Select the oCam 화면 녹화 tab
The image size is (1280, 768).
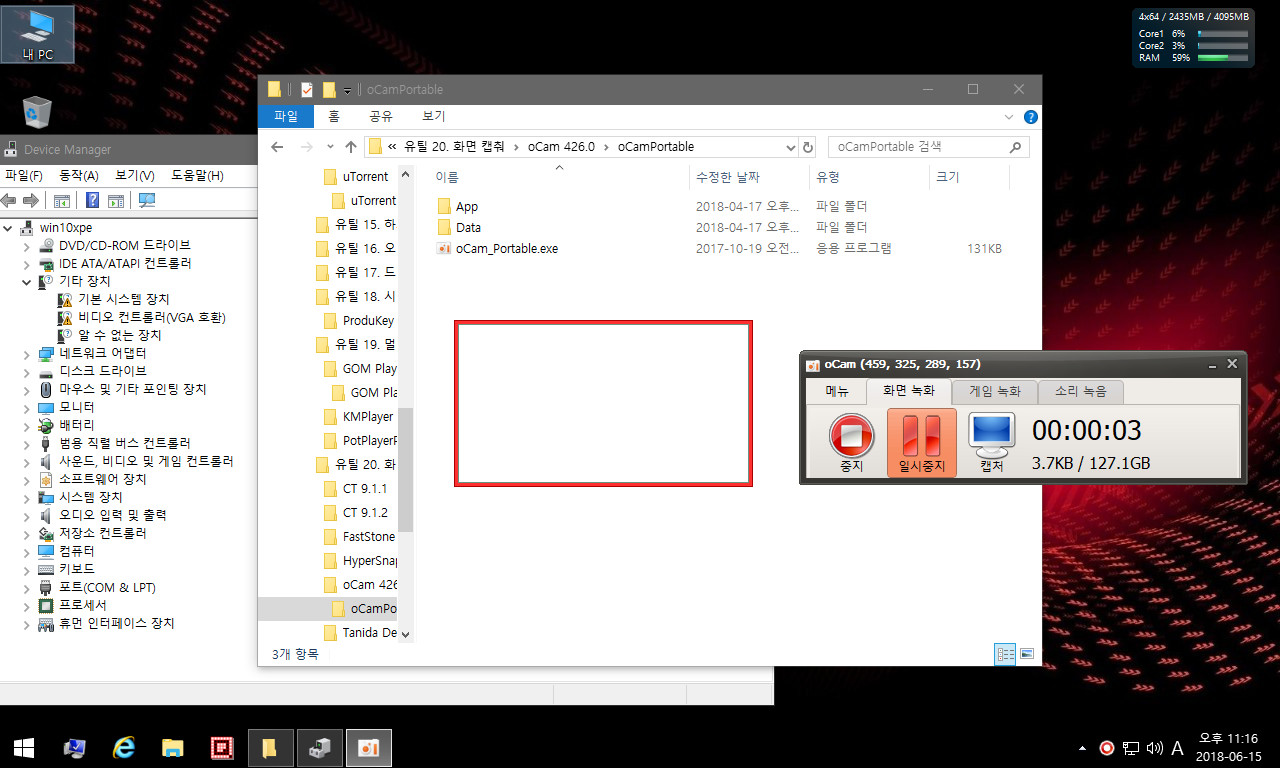[909, 391]
